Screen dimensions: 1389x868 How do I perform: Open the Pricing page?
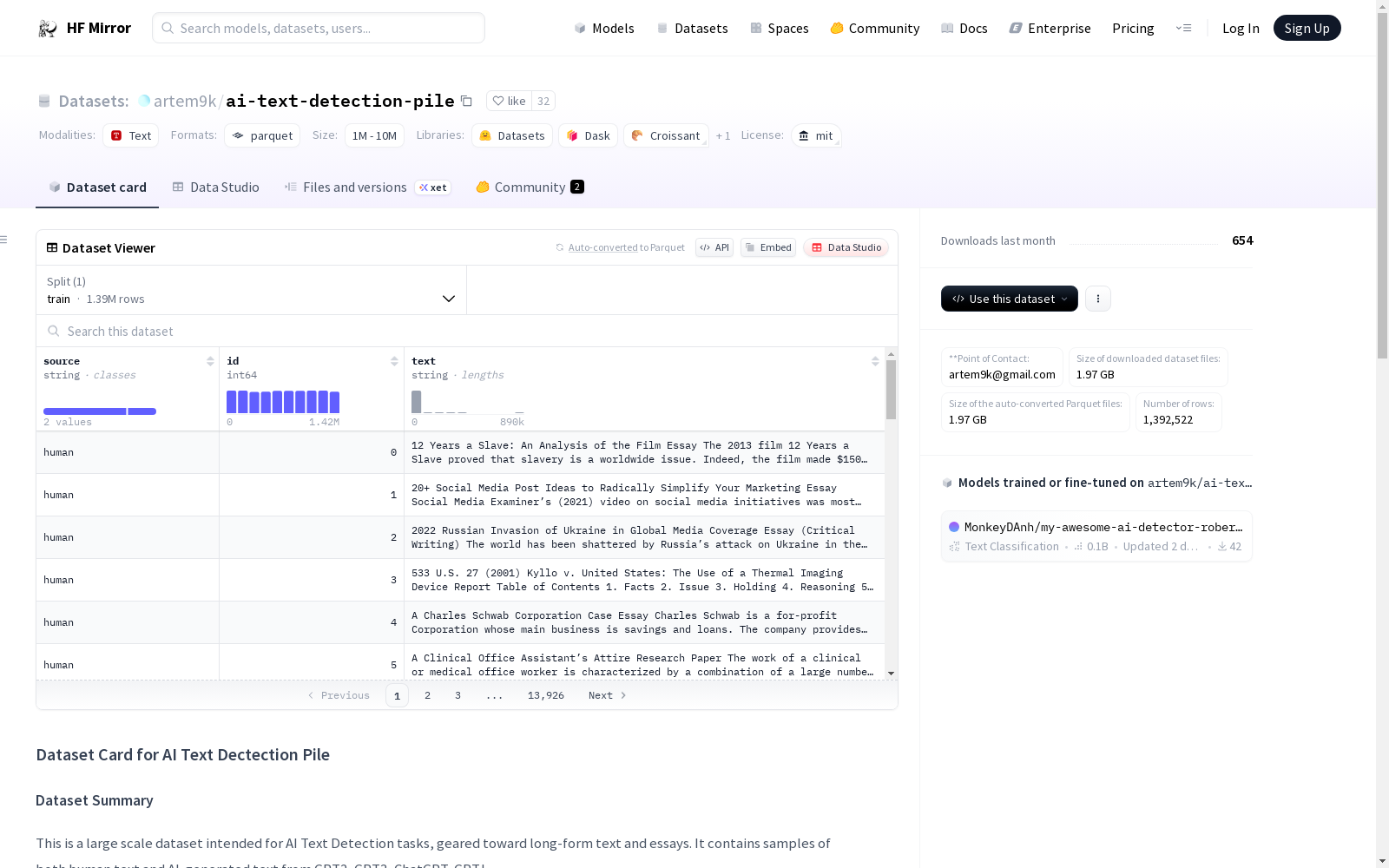1133,29
